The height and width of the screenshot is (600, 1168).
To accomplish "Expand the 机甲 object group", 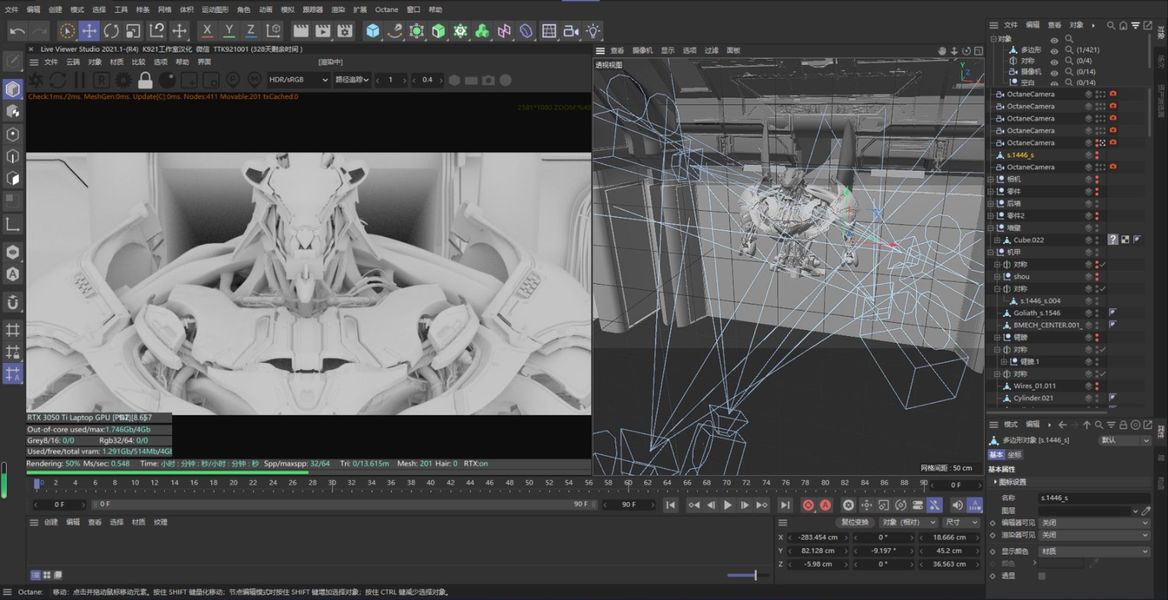I will (992, 253).
